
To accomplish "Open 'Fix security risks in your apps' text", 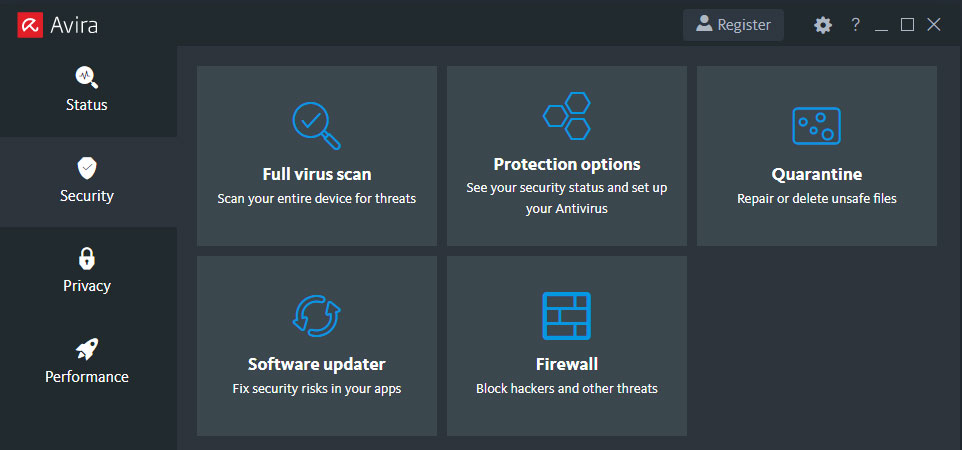I will click(x=316, y=388).
